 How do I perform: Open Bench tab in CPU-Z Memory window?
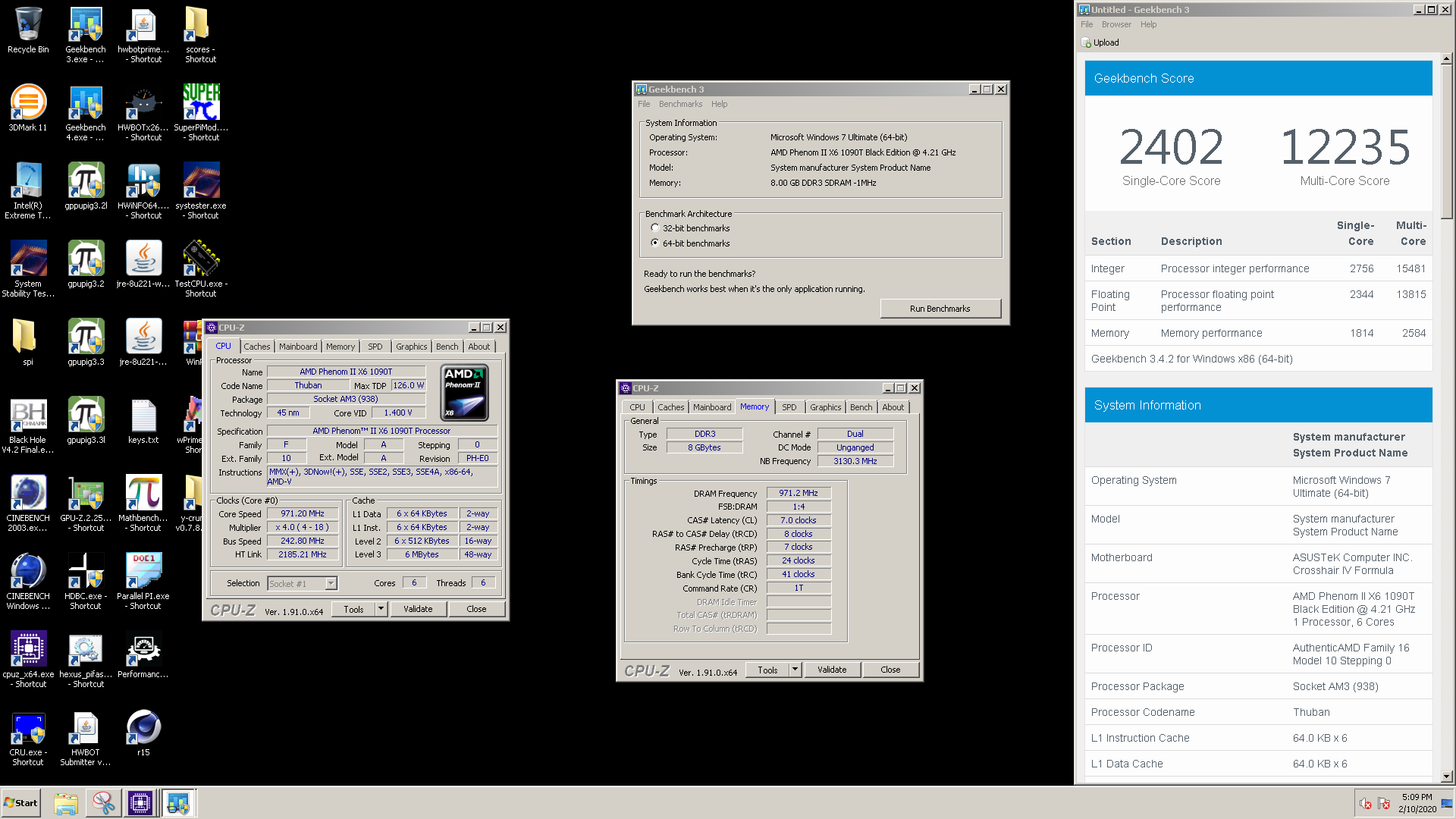[x=861, y=407]
